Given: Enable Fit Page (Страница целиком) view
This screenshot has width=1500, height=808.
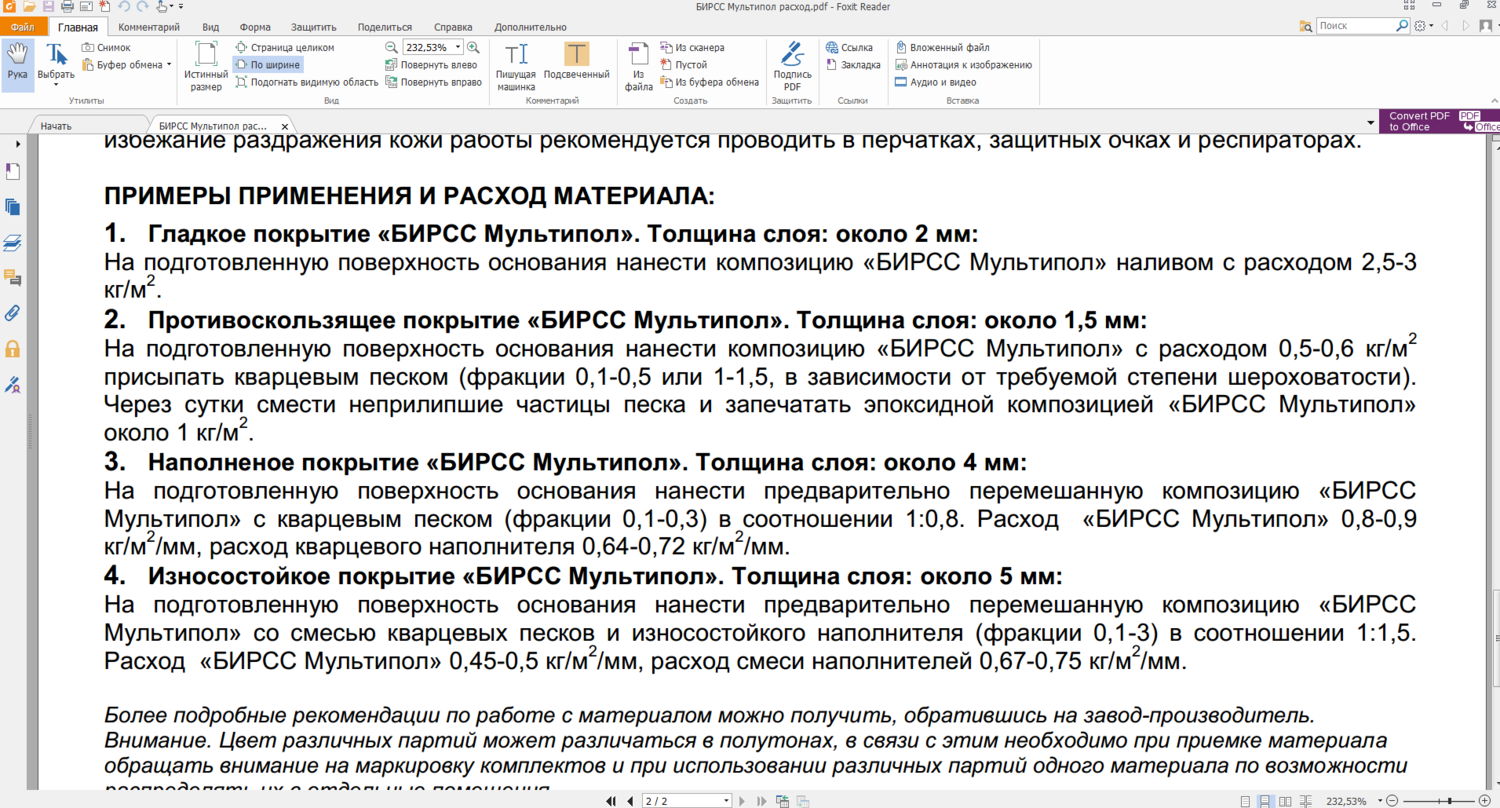Looking at the screenshot, I should (x=284, y=47).
